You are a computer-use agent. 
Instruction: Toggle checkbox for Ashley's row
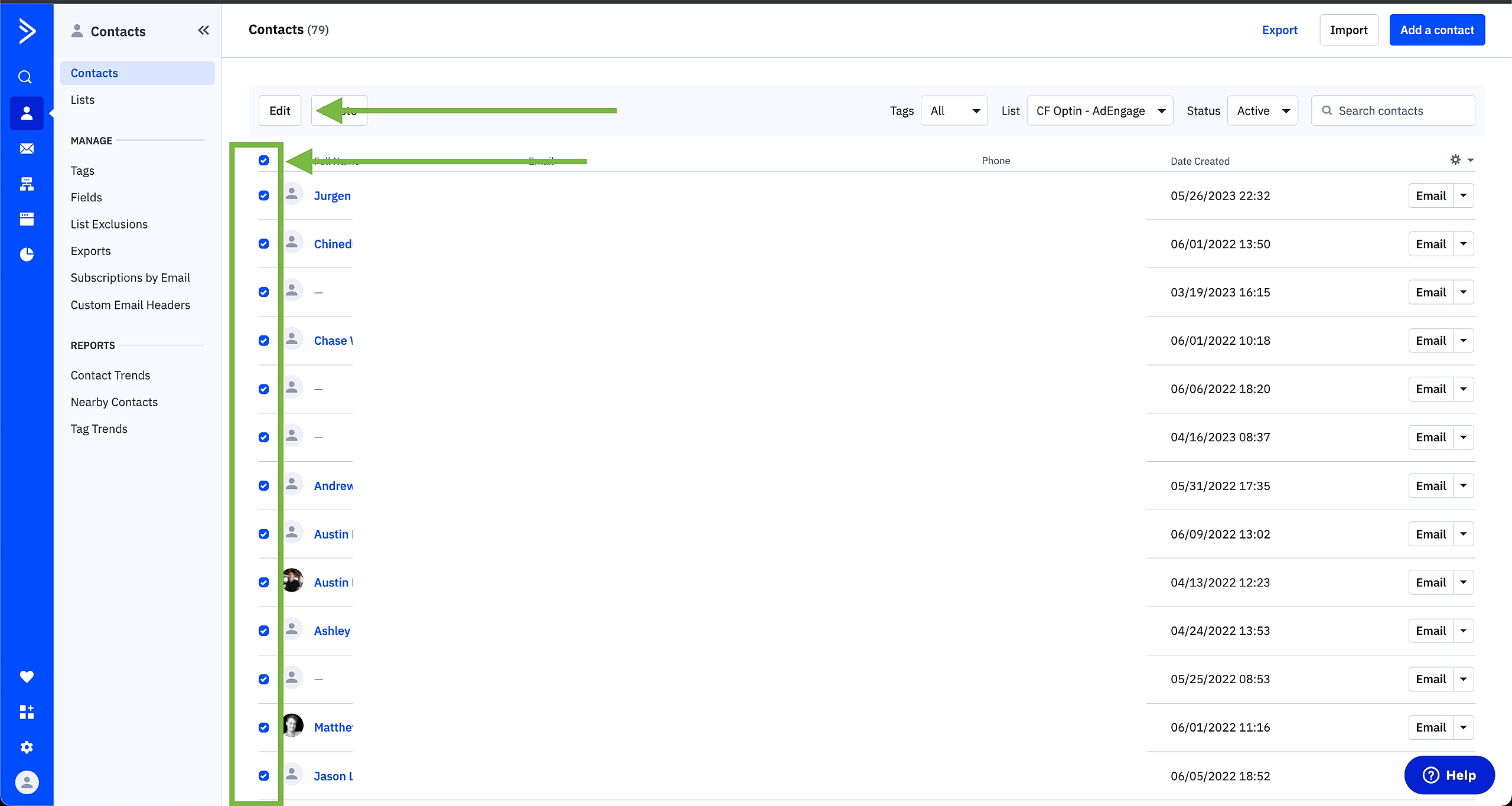point(263,631)
